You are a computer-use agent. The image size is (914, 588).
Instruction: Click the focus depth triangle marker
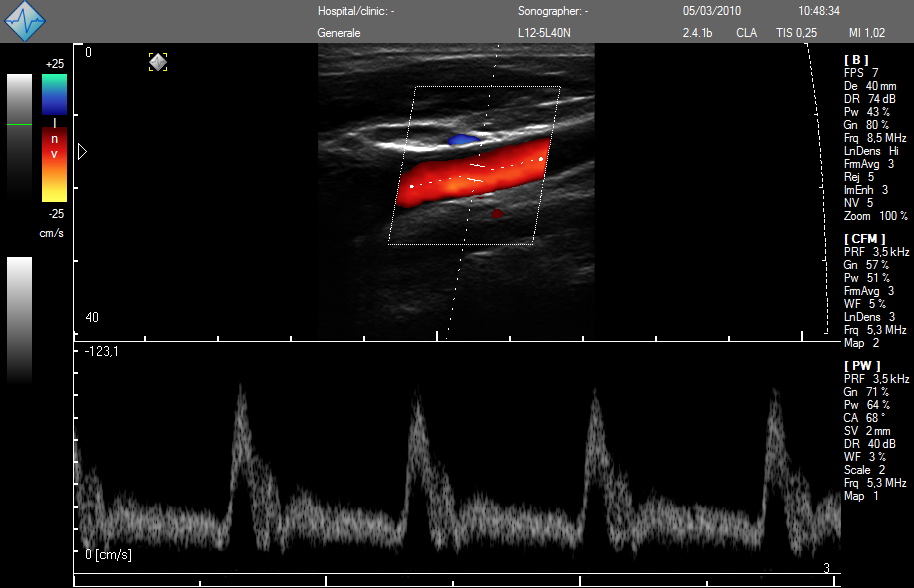[82, 152]
